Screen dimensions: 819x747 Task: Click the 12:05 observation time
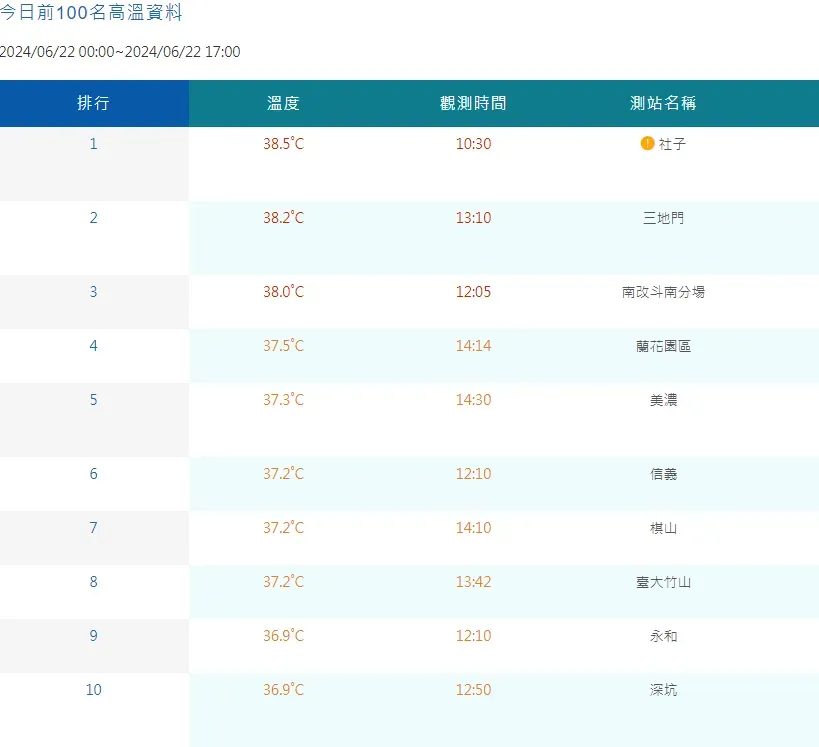(473, 291)
